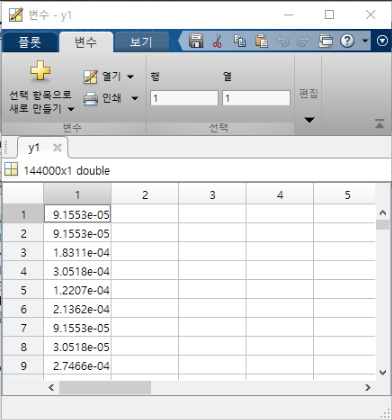
Task: Click the variable editor title bar icon
Action: coord(16,15)
